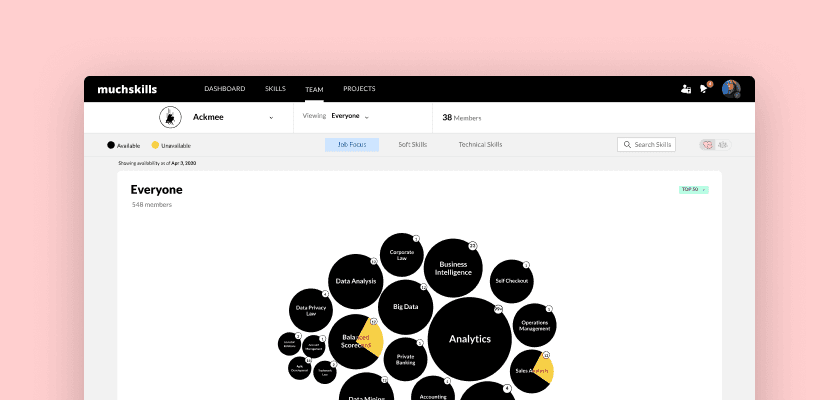Focus the Search Skills field

tap(647, 145)
